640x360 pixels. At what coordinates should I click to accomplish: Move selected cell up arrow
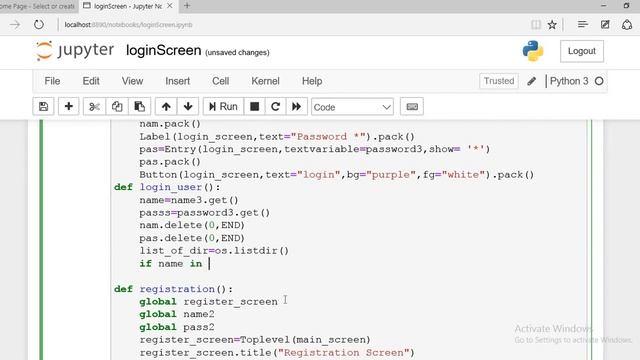point(166,107)
